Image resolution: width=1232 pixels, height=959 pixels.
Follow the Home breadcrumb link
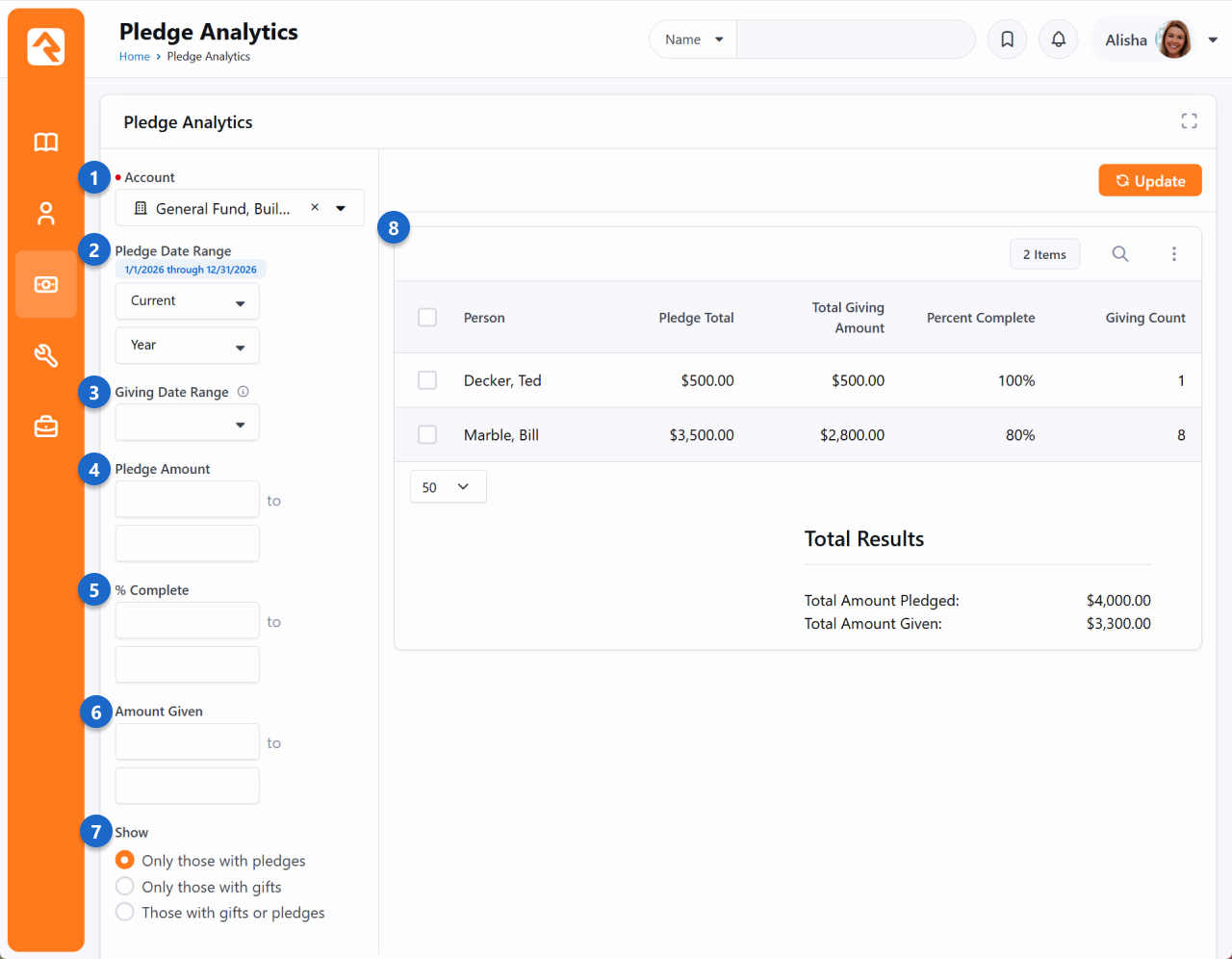(134, 57)
